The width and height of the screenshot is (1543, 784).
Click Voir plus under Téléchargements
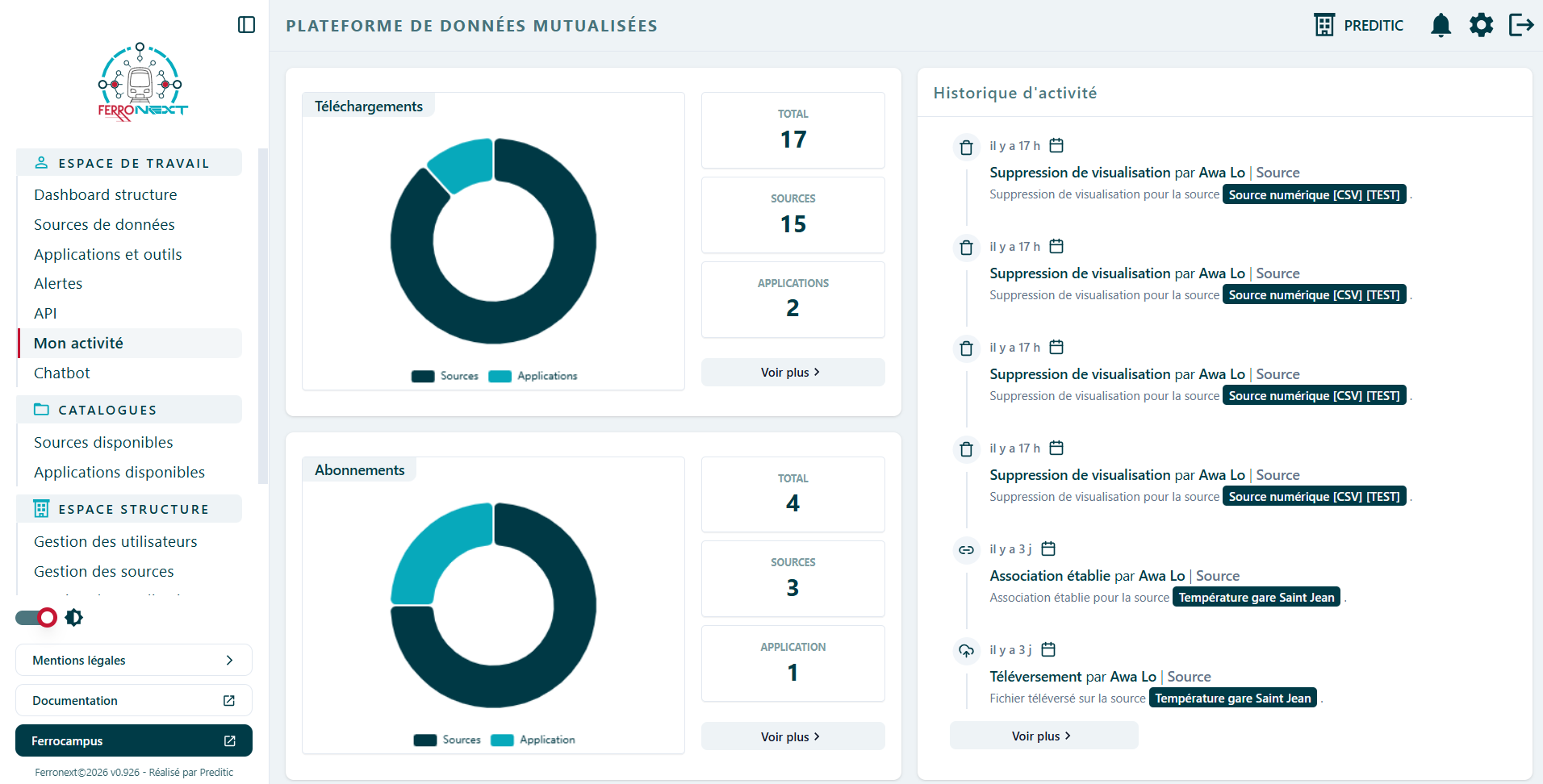tap(792, 372)
